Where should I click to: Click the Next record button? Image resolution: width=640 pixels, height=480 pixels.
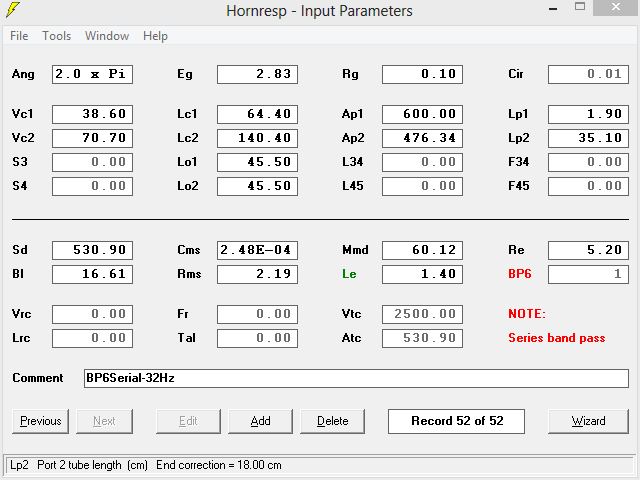(x=104, y=421)
